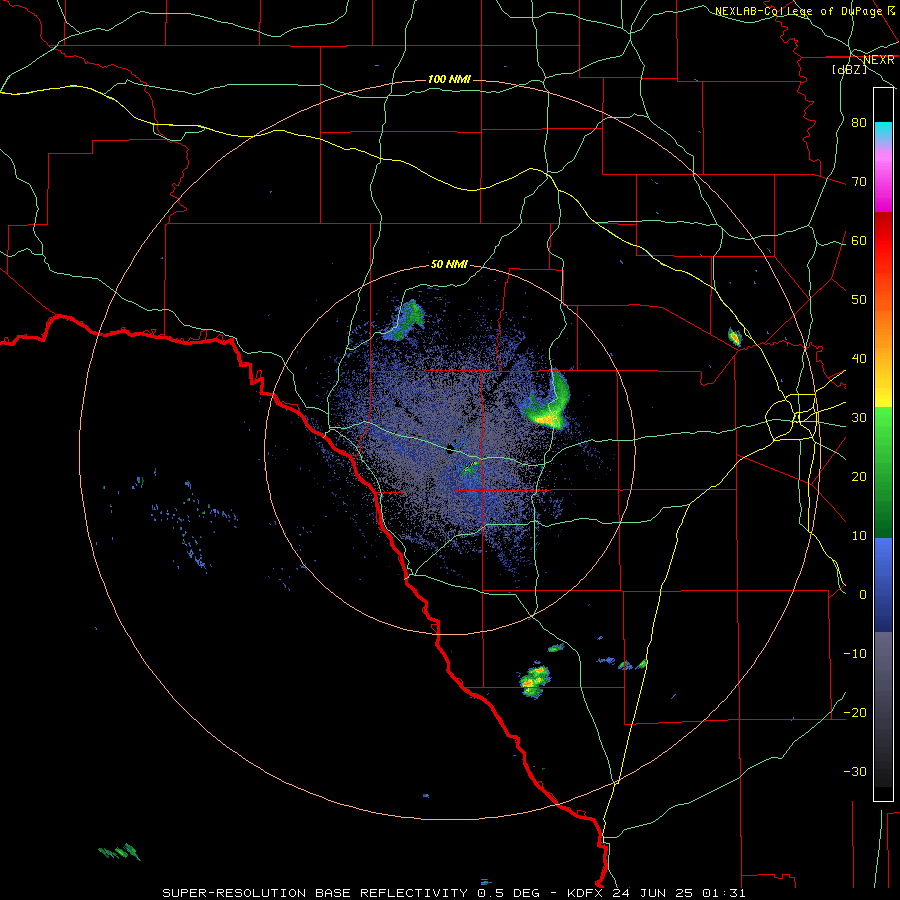900x900 pixels.
Task: Click the 80 value on the dBZ scale
Action: tap(859, 122)
